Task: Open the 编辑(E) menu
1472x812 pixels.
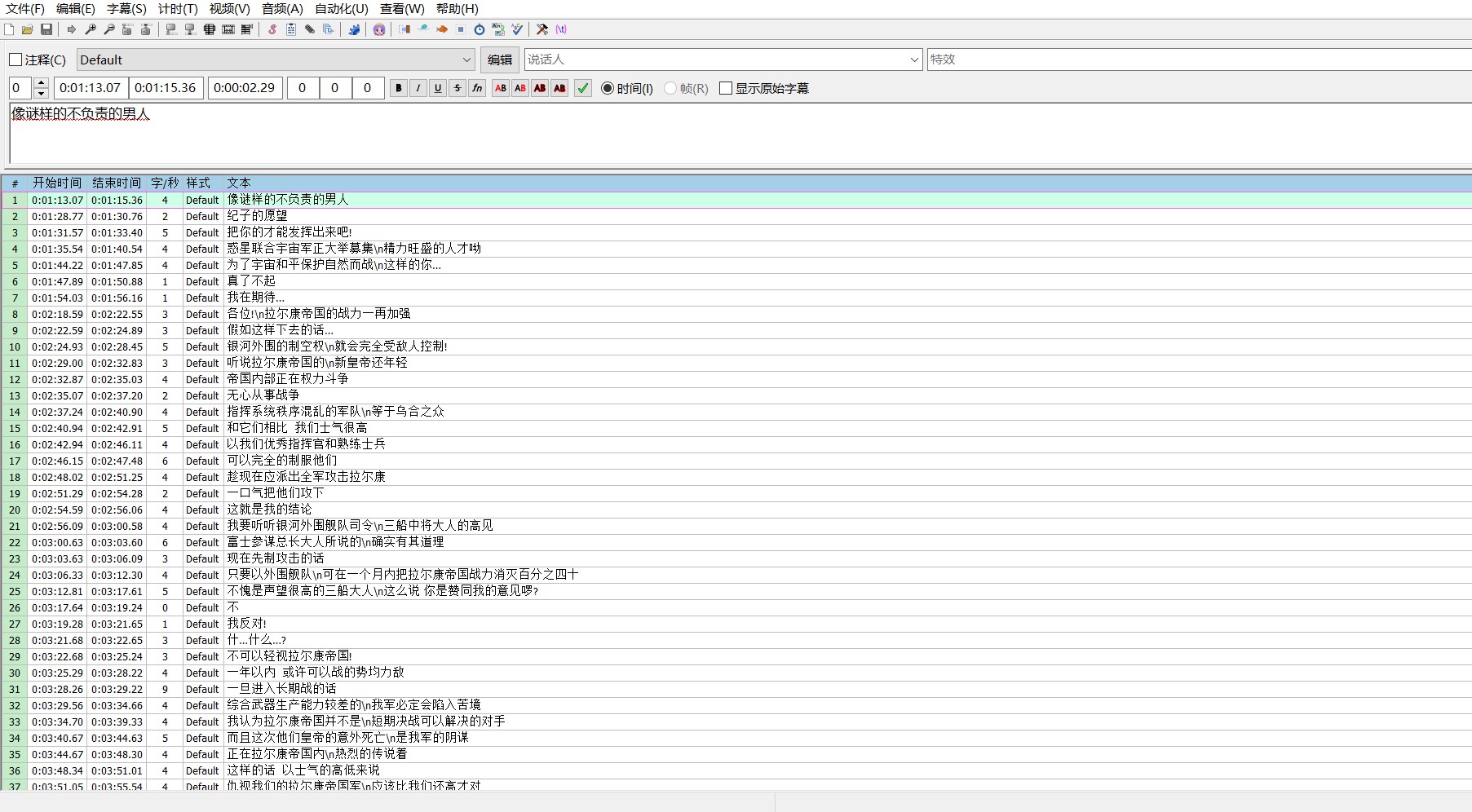Action: click(76, 8)
